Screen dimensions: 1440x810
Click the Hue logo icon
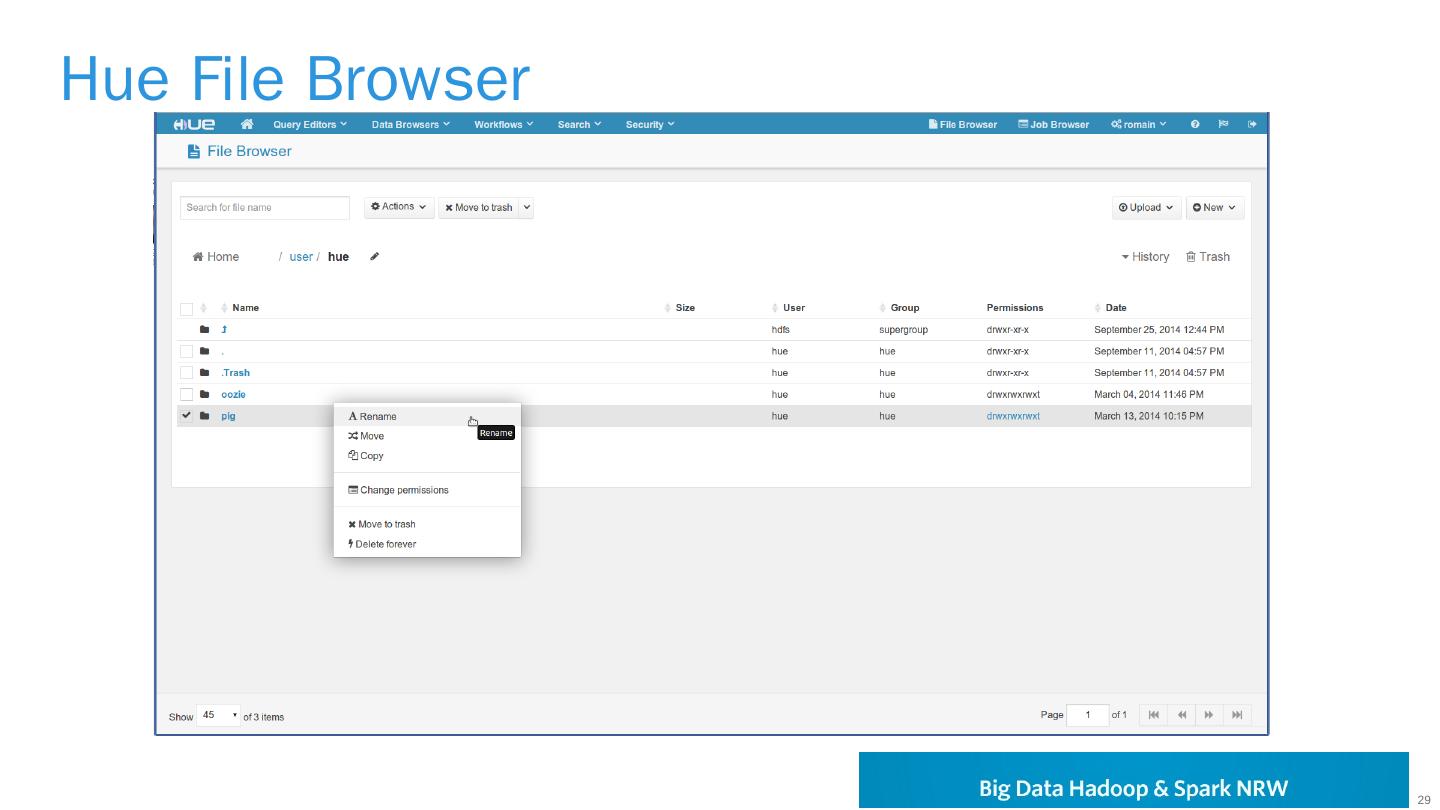194,124
